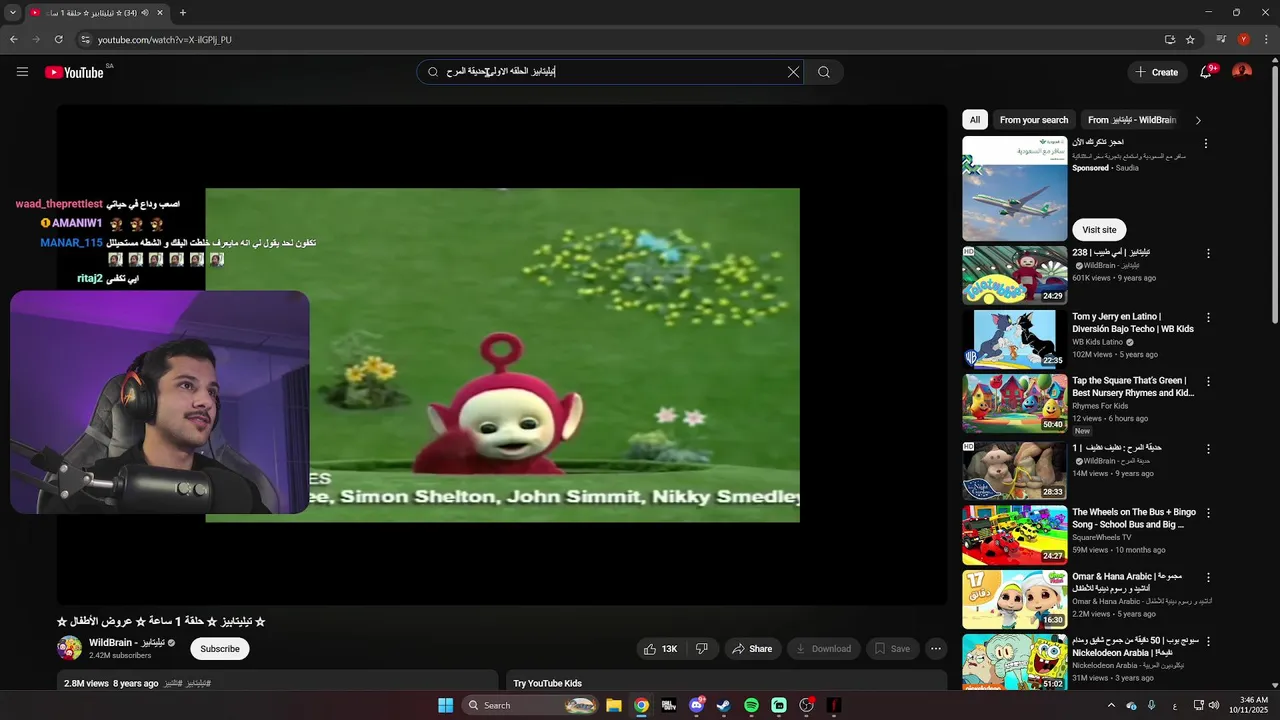Screen dimensions: 1280x720
Task: Reload the page
Action: [x=59, y=40]
